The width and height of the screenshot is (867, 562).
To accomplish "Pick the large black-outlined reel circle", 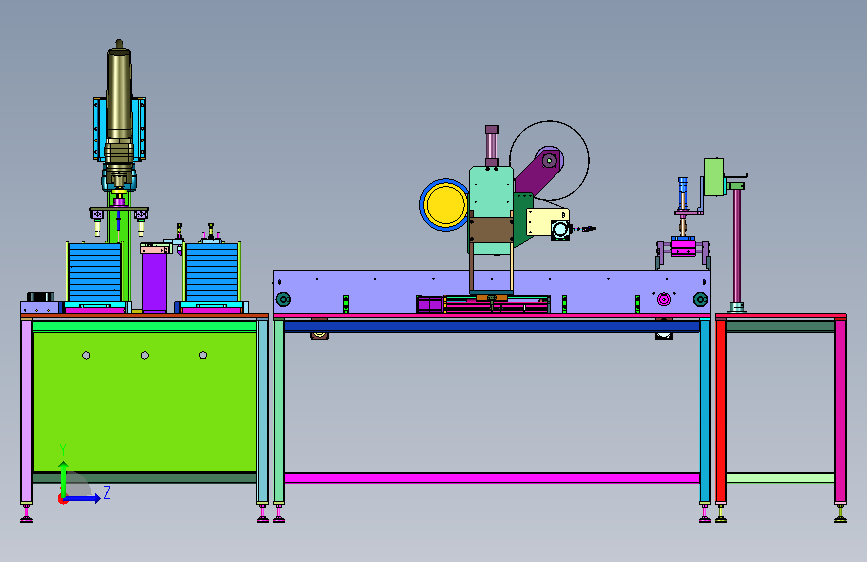I will coord(549,160).
